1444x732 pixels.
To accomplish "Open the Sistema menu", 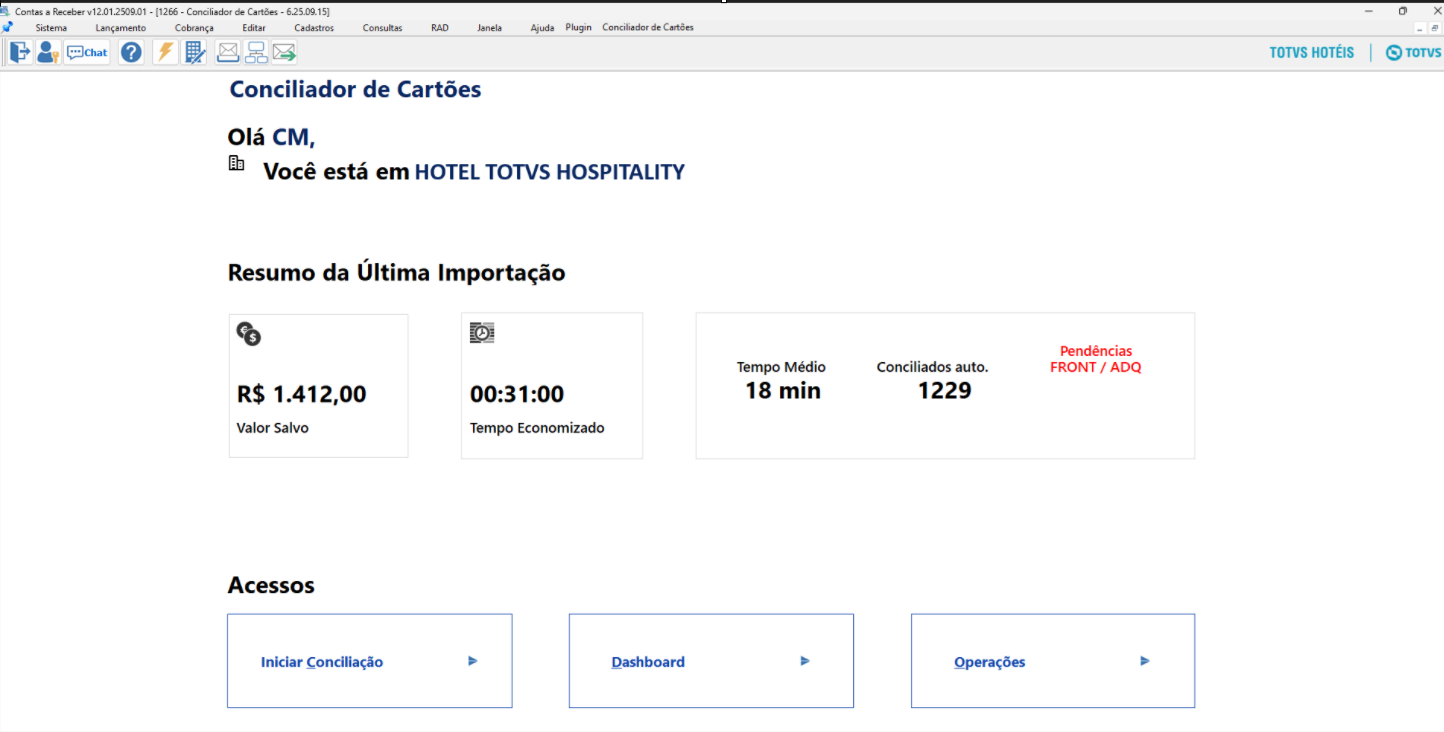I will pos(51,28).
